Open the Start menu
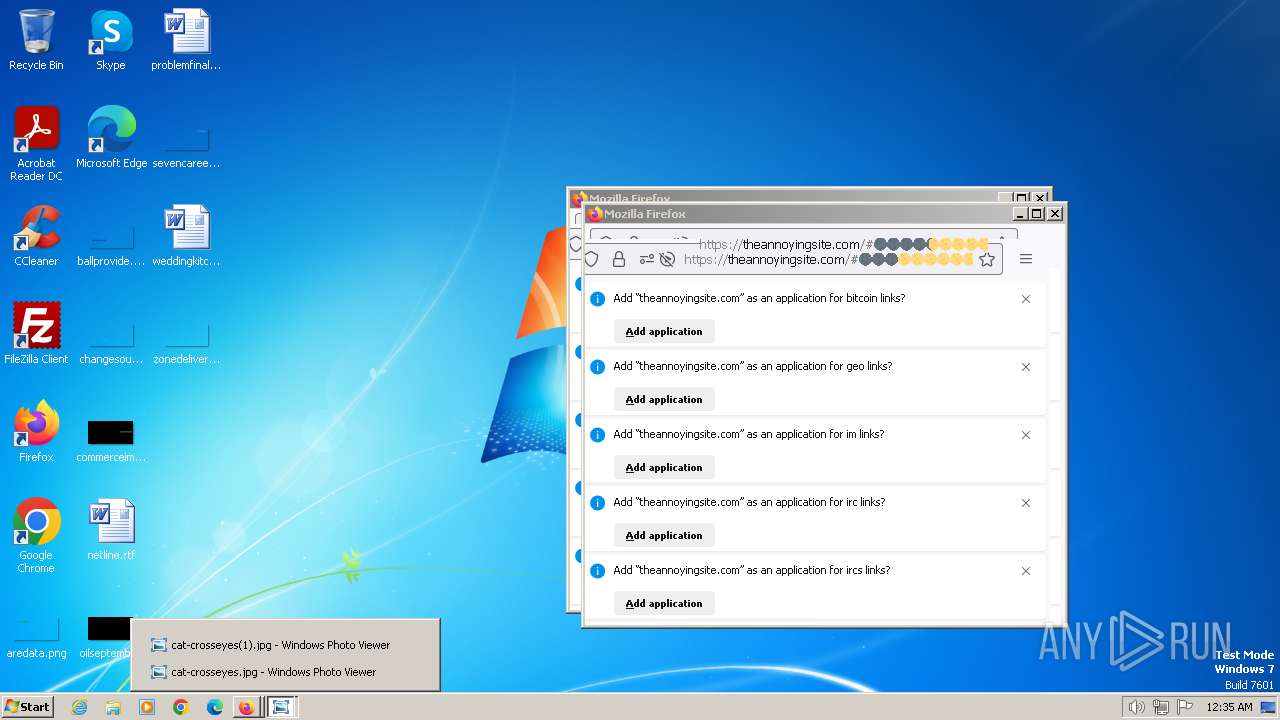This screenshot has height=720, width=1280. click(x=27, y=706)
